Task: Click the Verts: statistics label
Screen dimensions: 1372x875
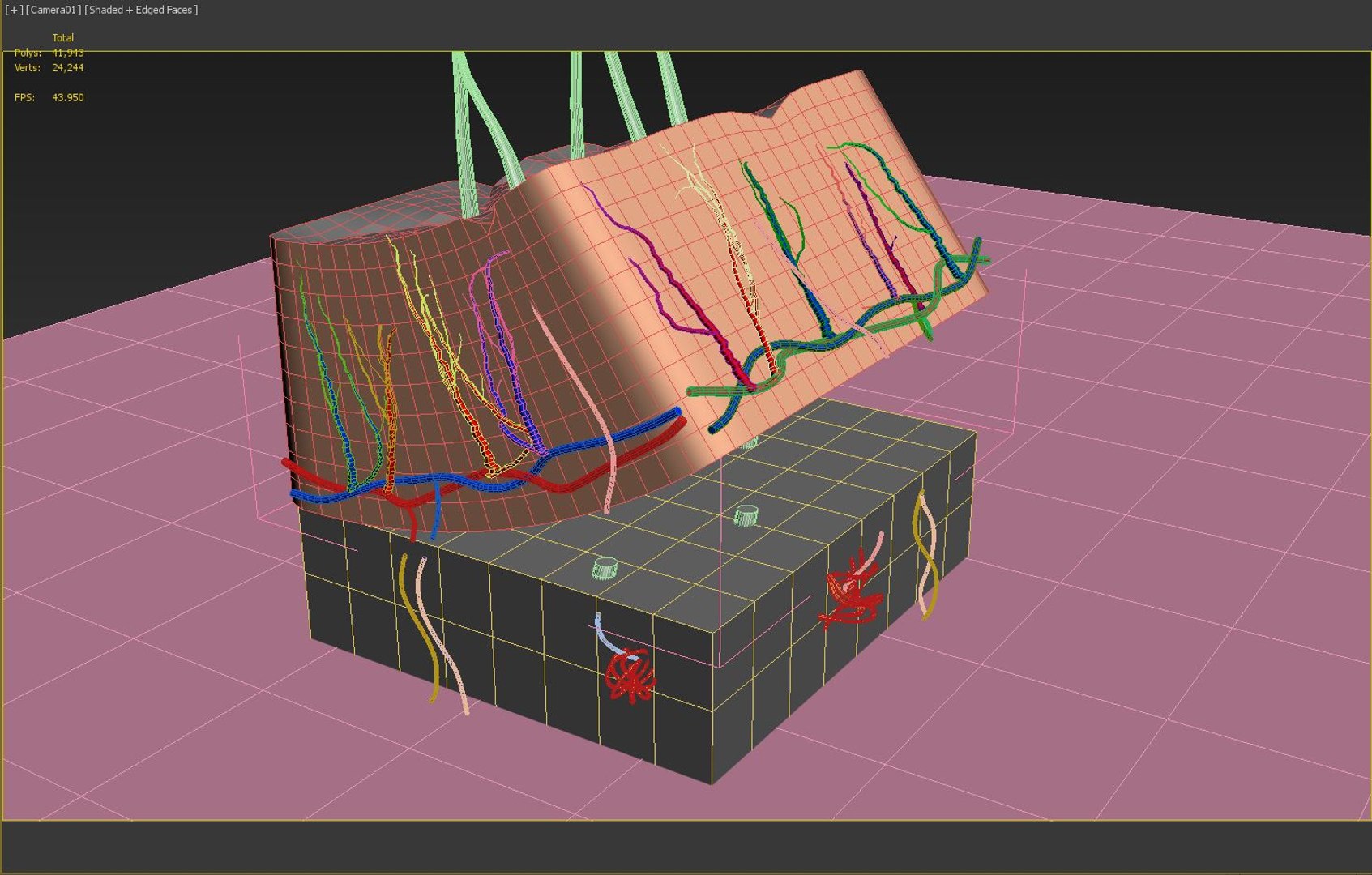Action: tap(28, 68)
